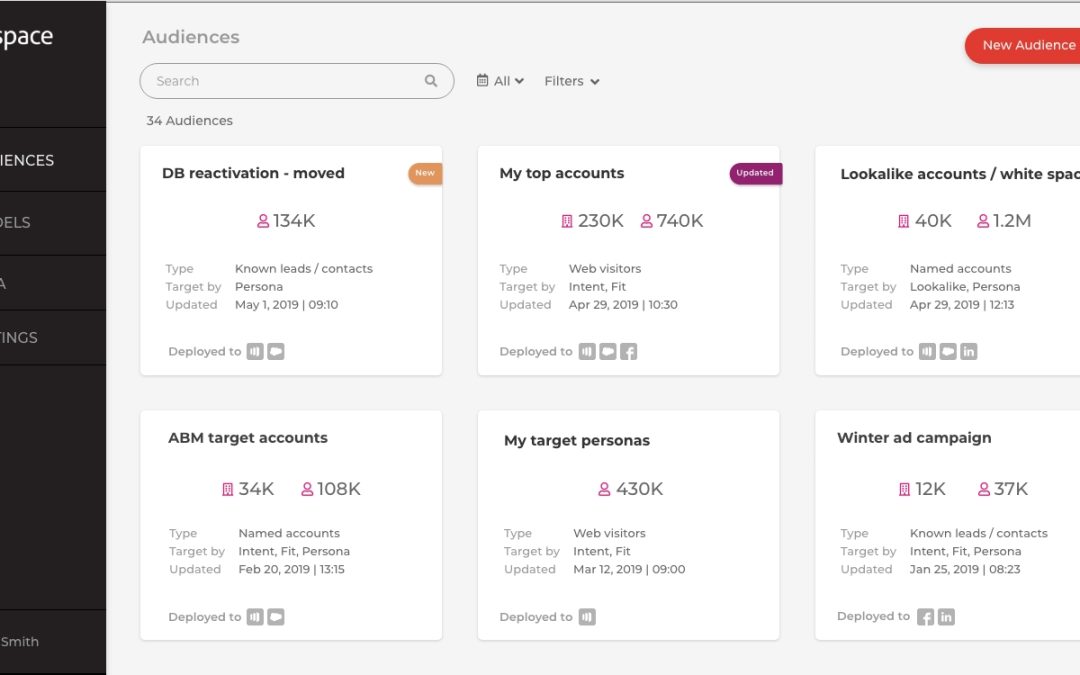Viewport: 1080px width, 675px height.
Task: Click the date Feb 20, 2019 | 13:15
Action: point(291,569)
